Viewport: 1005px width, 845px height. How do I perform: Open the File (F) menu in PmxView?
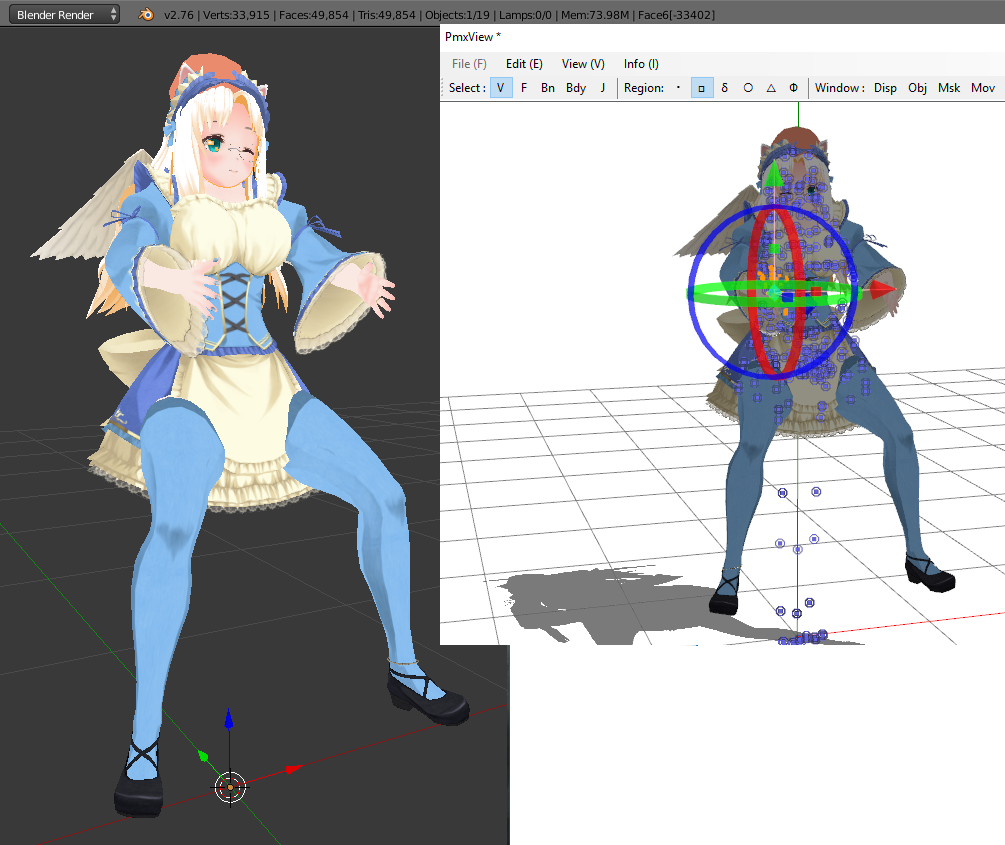(469, 63)
